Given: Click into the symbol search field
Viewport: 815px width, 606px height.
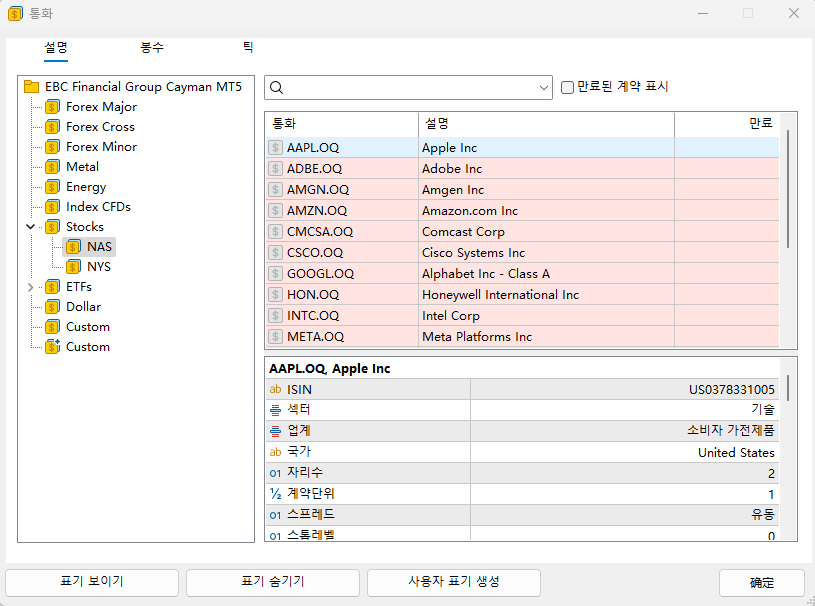Looking at the screenshot, I should (x=408, y=88).
